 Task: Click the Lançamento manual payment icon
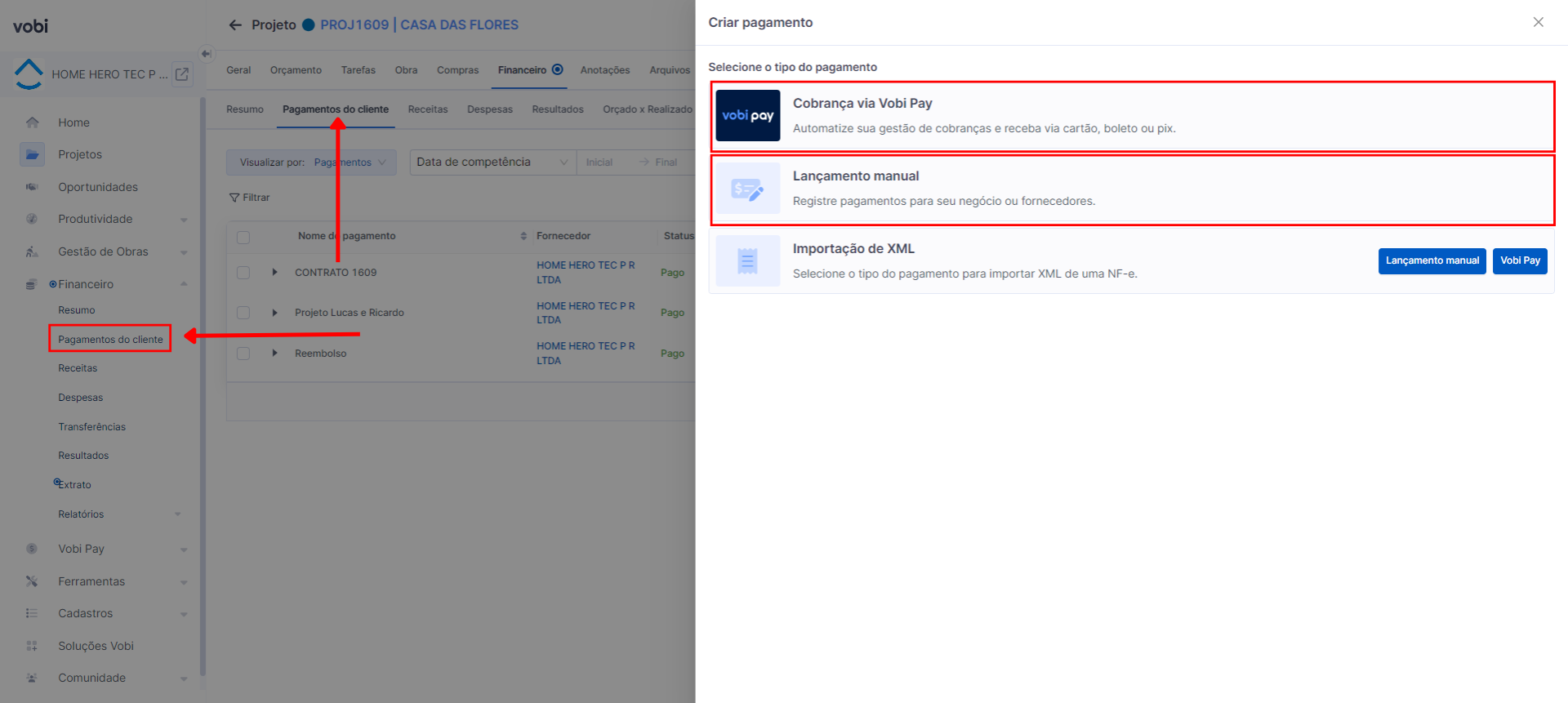(x=748, y=189)
